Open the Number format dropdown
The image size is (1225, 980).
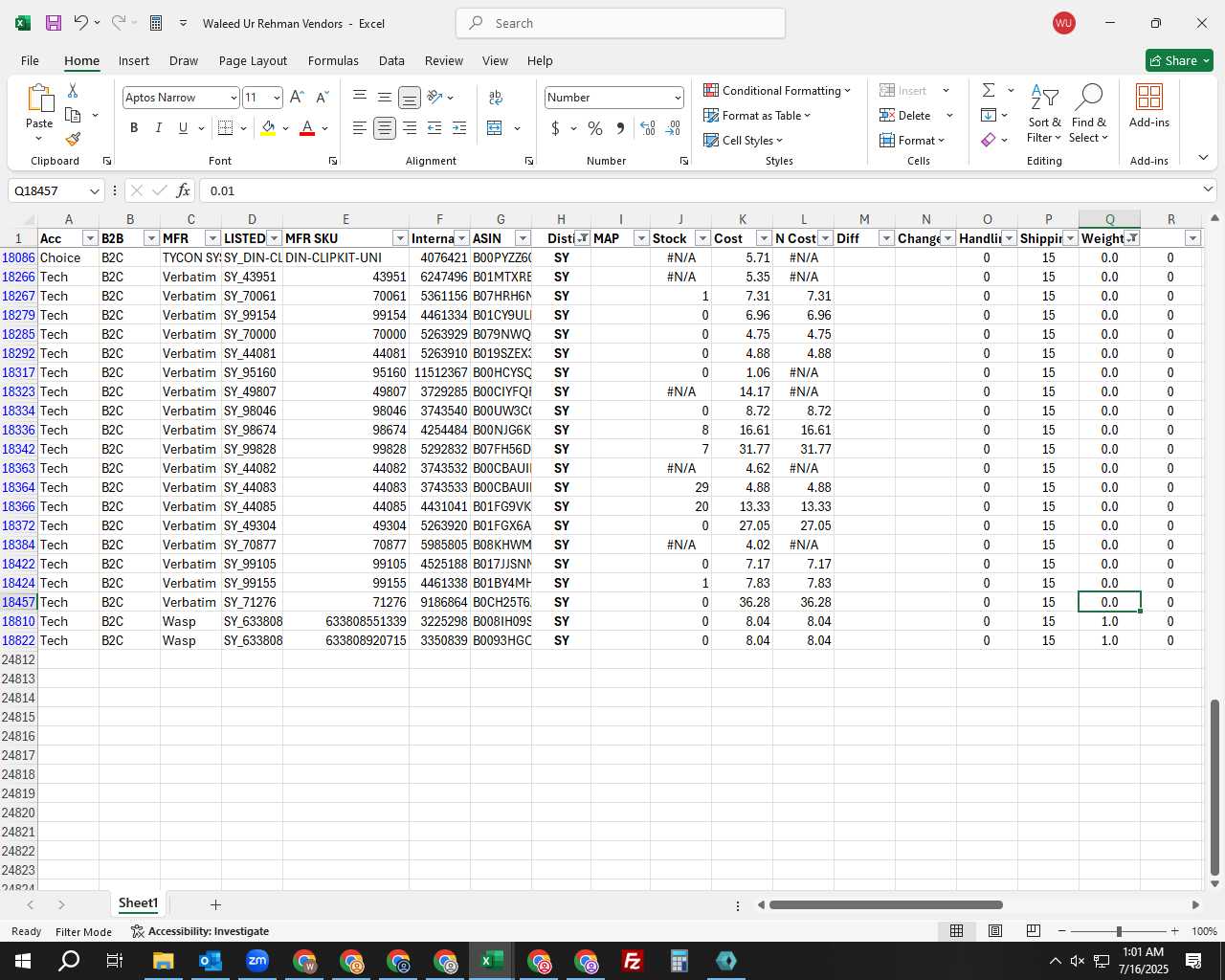678,98
